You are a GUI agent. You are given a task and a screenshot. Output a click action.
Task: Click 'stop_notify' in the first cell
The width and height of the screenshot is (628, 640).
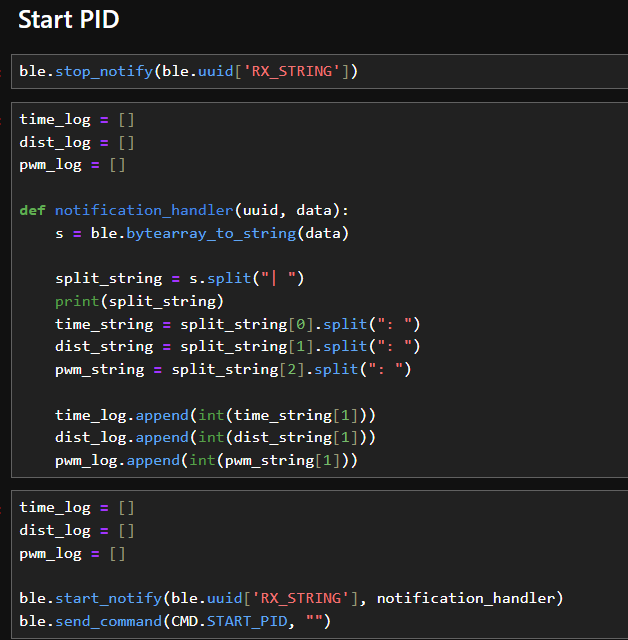click(x=104, y=71)
